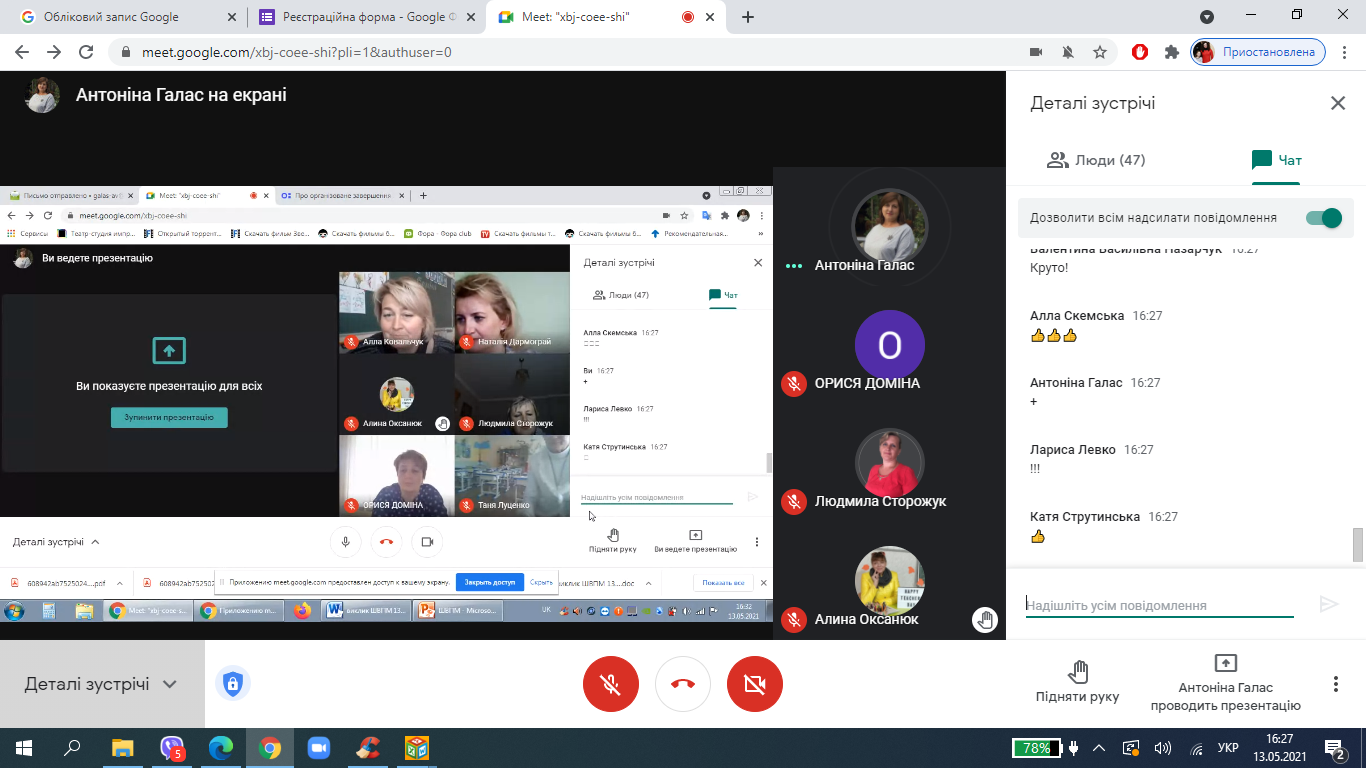Viewport: 1366px width, 768px height.
Task: Open Chrome tab list dropdown arrow
Action: (x=1207, y=17)
